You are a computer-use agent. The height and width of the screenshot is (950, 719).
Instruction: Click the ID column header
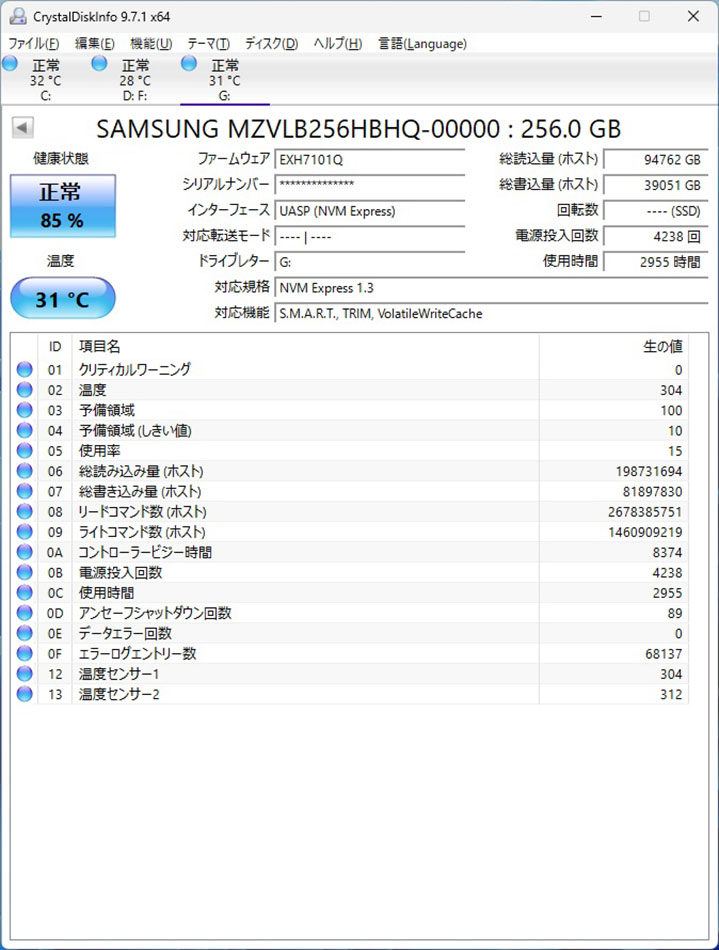(55, 347)
